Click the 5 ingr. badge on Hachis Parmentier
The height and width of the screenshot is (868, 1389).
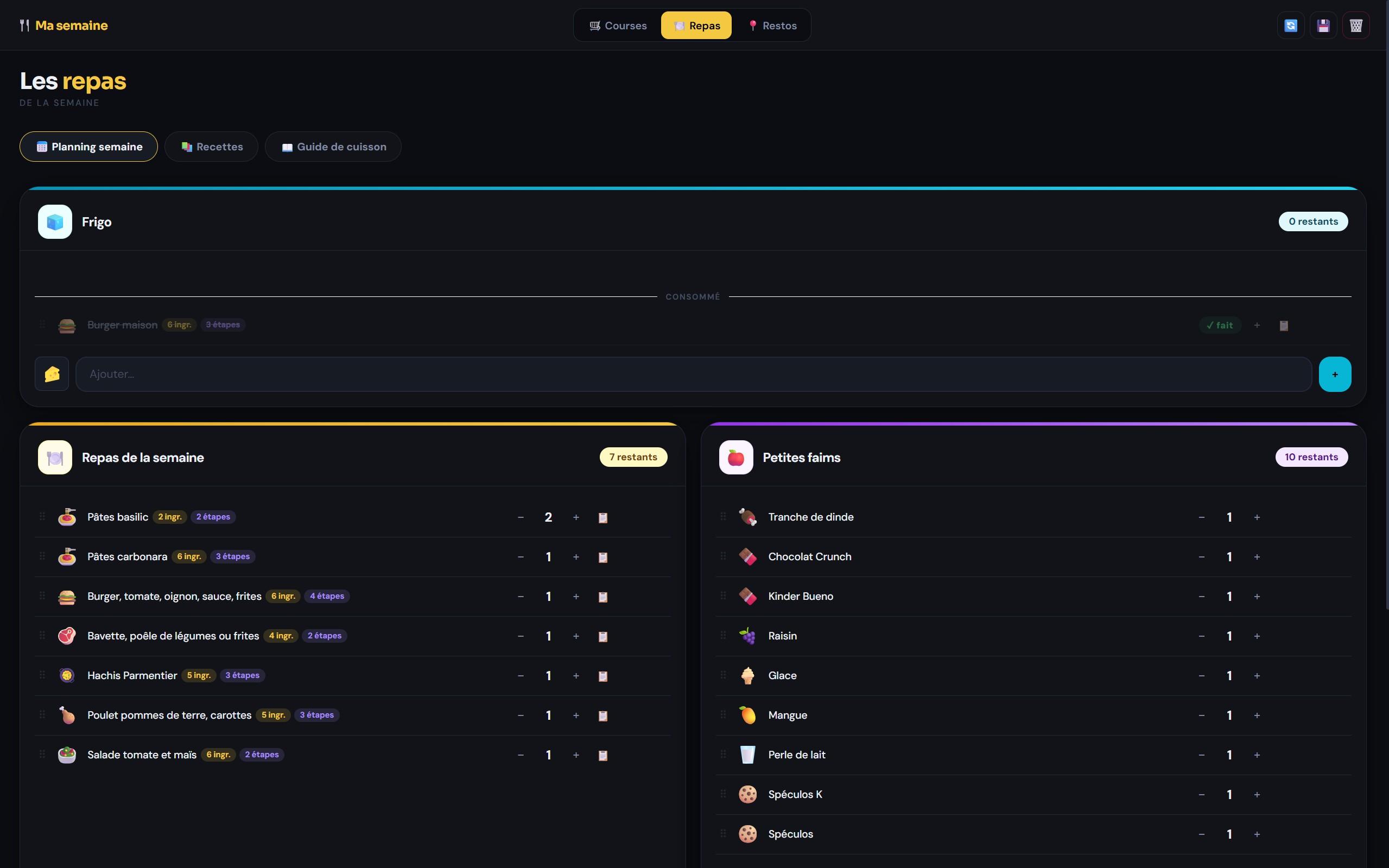[199, 676]
